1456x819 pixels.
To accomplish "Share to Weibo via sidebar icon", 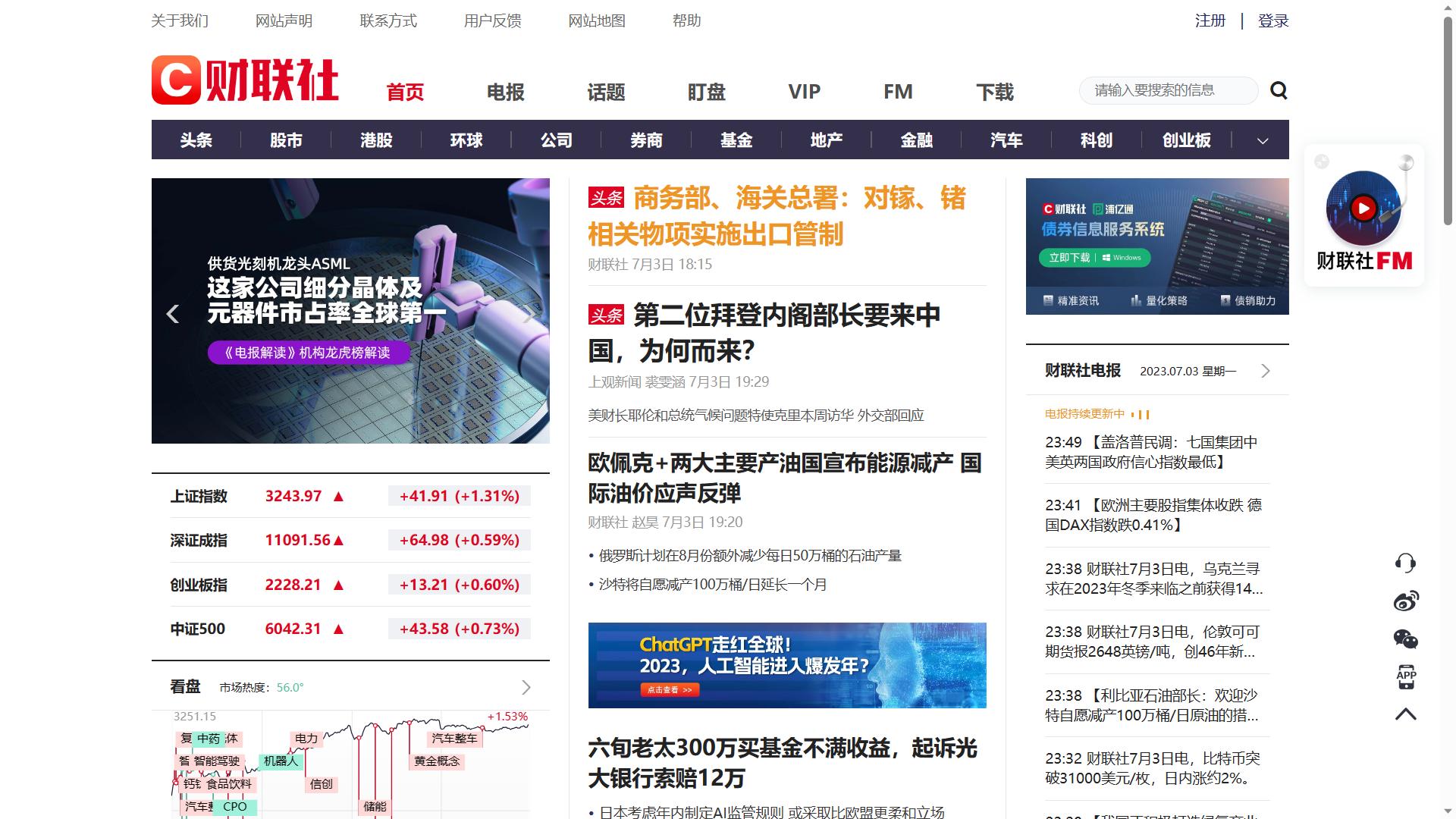I will pyautogui.click(x=1407, y=601).
